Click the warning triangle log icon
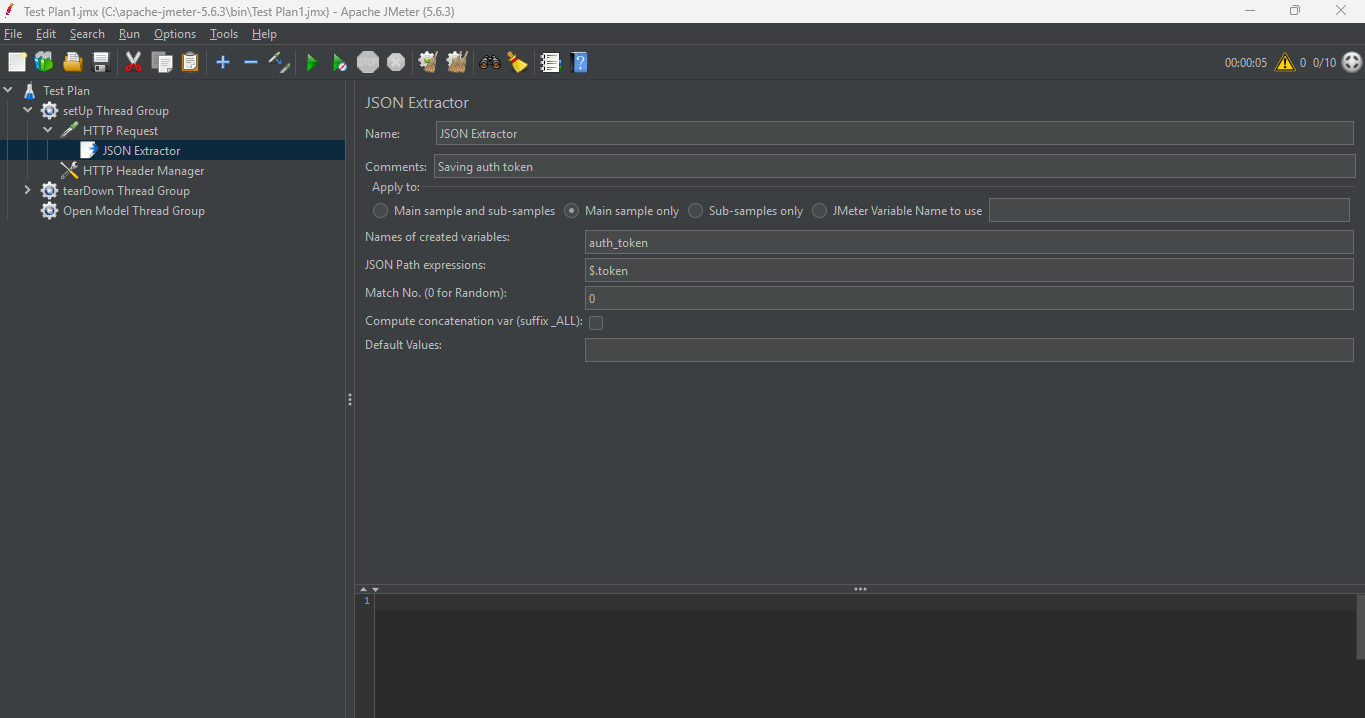 (1285, 62)
